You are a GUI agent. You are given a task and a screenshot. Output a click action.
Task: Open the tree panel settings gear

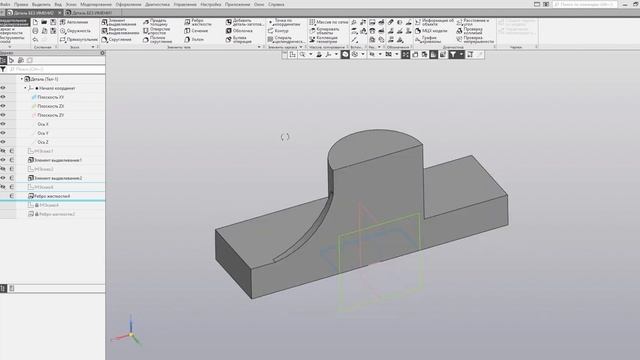click(102, 53)
